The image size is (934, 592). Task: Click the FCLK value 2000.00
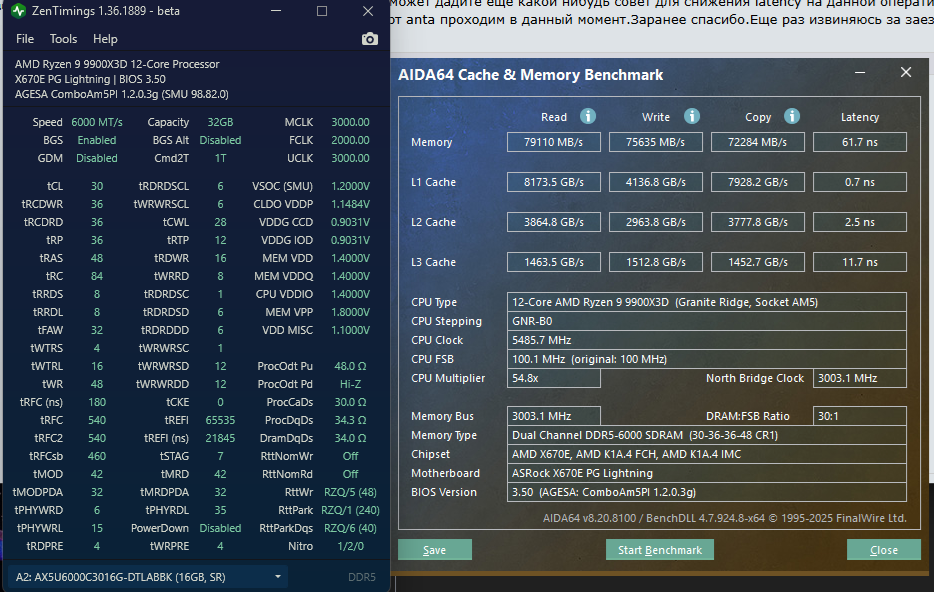pos(350,140)
